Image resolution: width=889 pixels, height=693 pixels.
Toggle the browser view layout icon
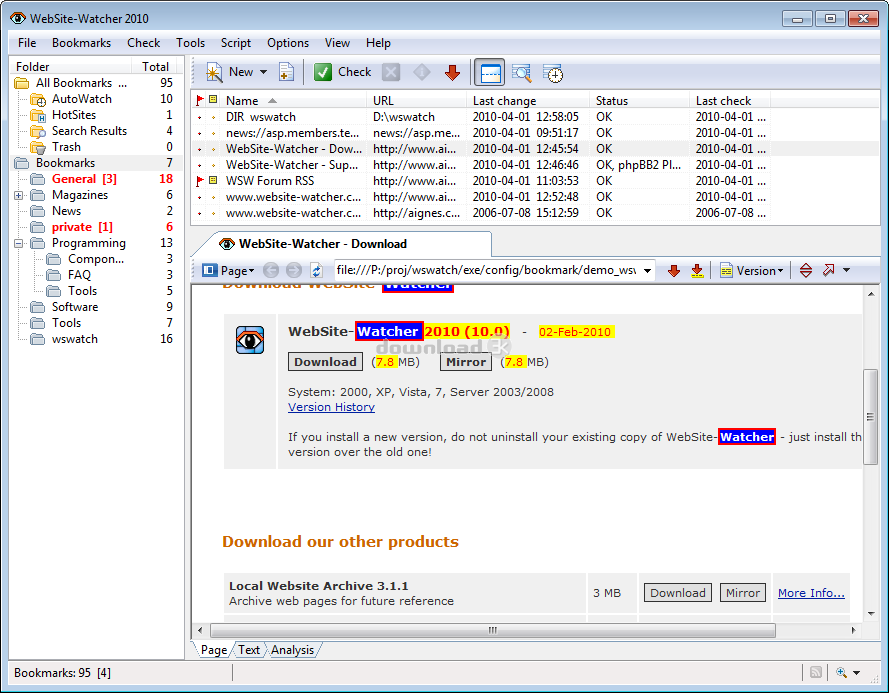[x=489, y=72]
